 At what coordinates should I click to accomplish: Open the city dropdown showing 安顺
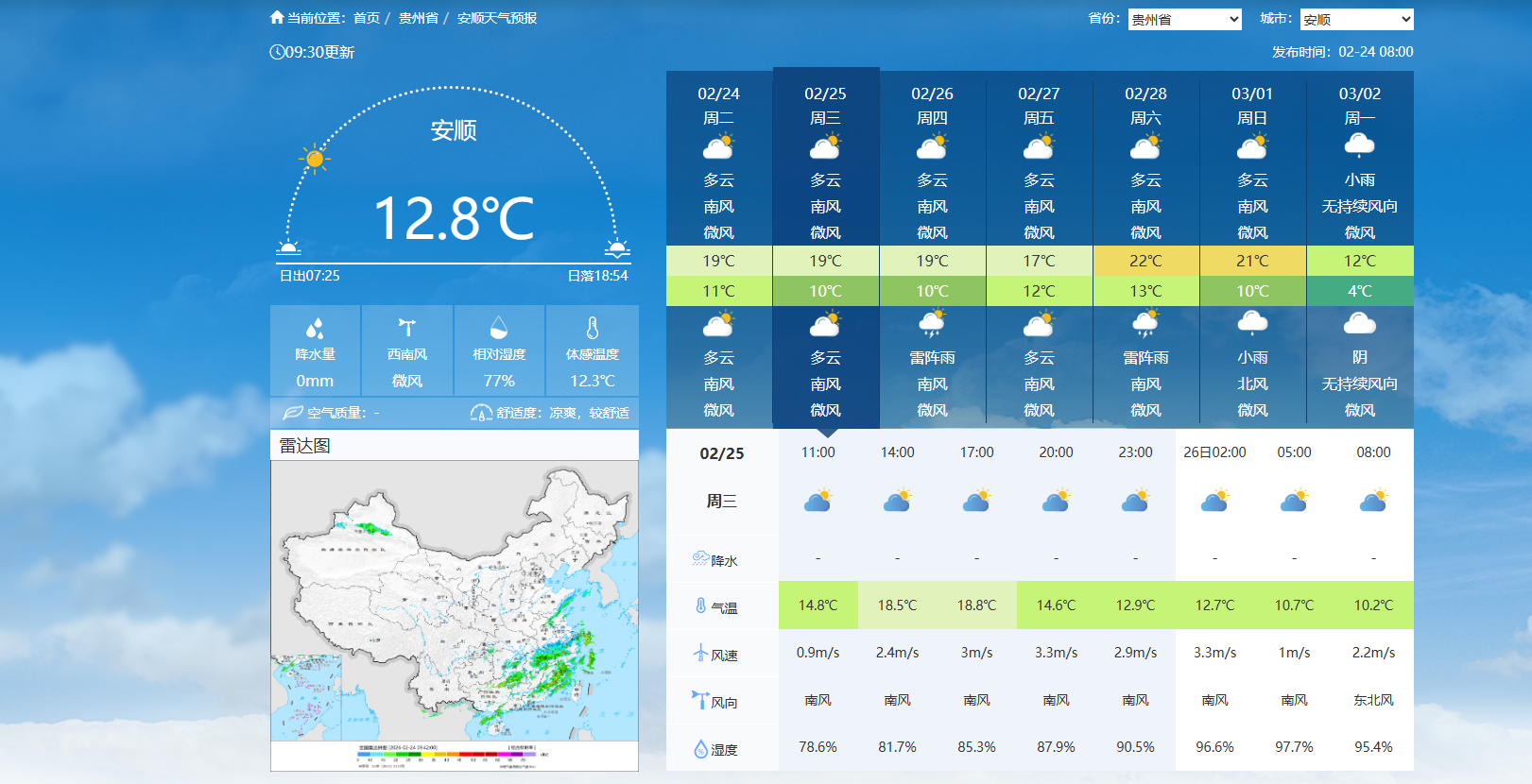1356,19
